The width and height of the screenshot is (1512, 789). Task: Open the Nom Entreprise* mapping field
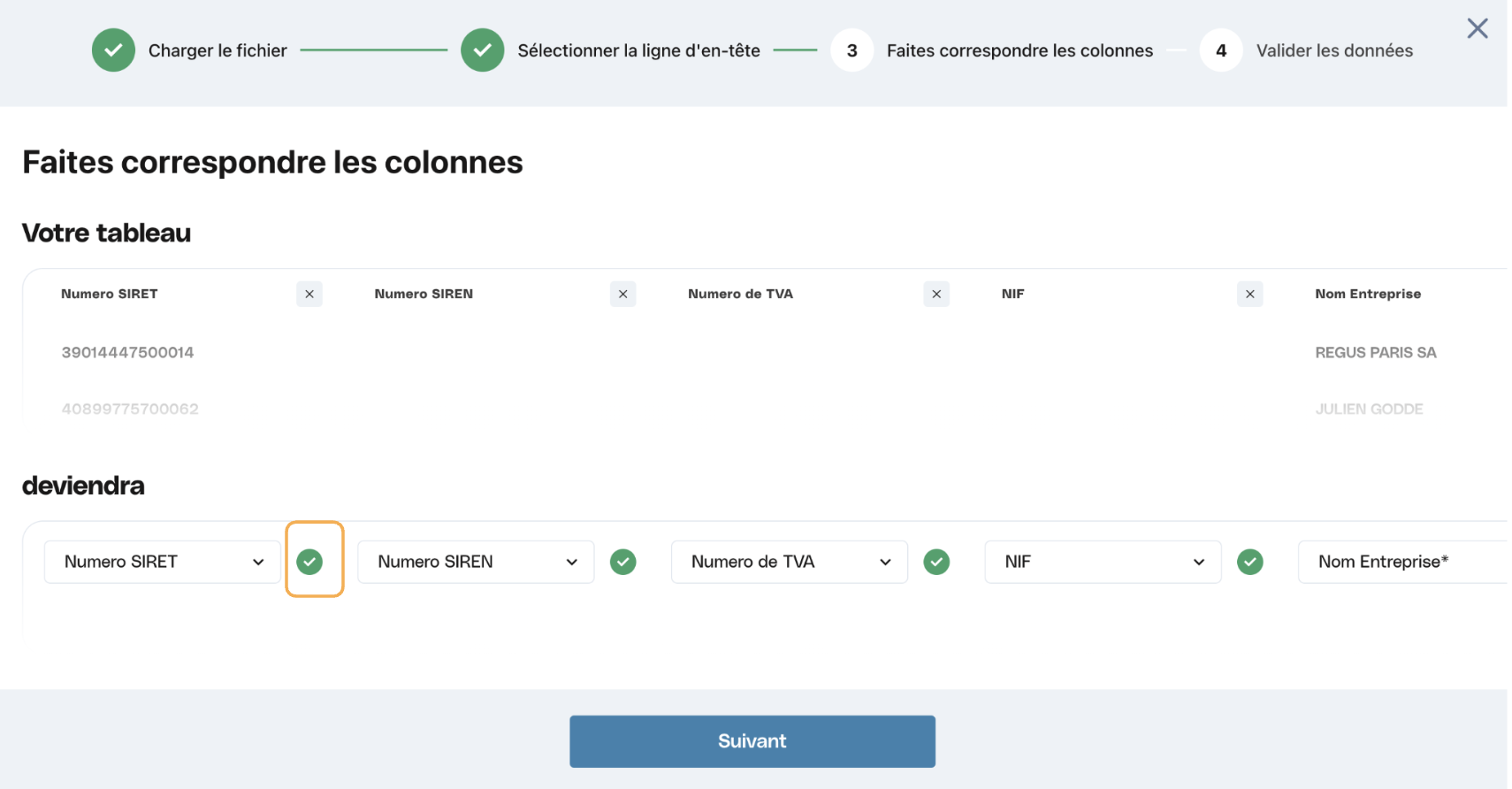point(1403,562)
